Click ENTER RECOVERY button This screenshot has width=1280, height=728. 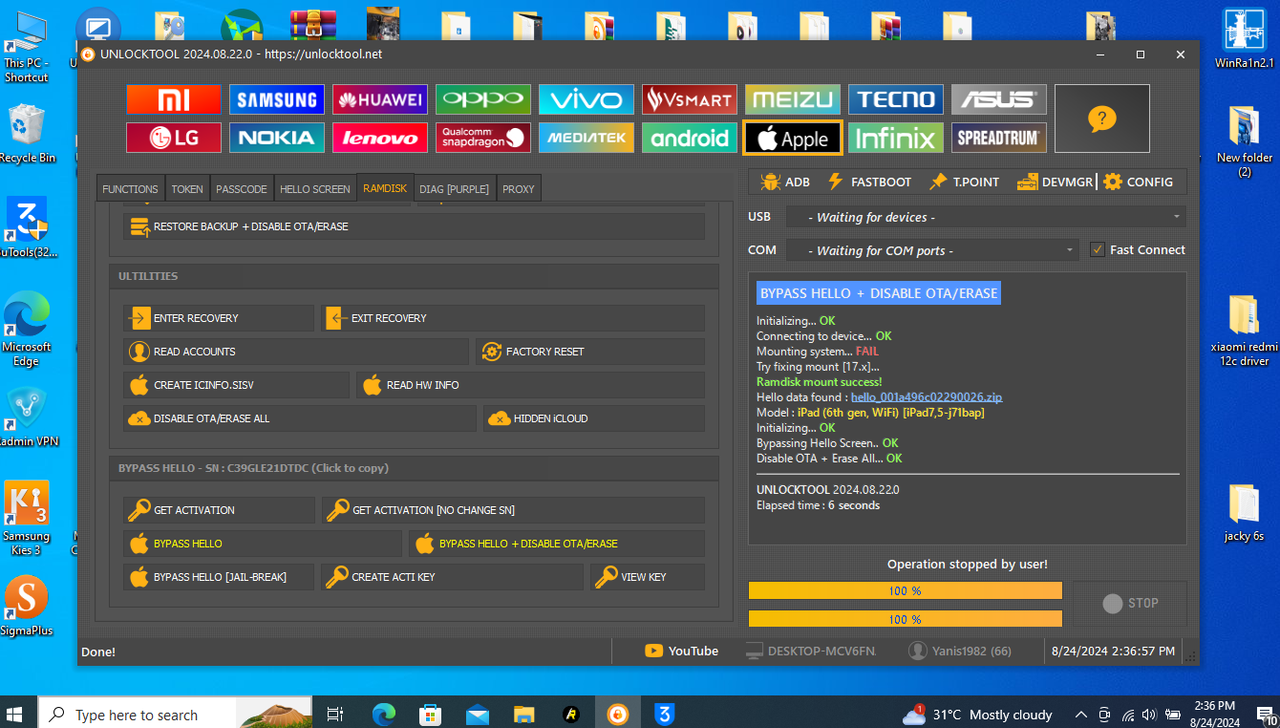(x=219, y=318)
